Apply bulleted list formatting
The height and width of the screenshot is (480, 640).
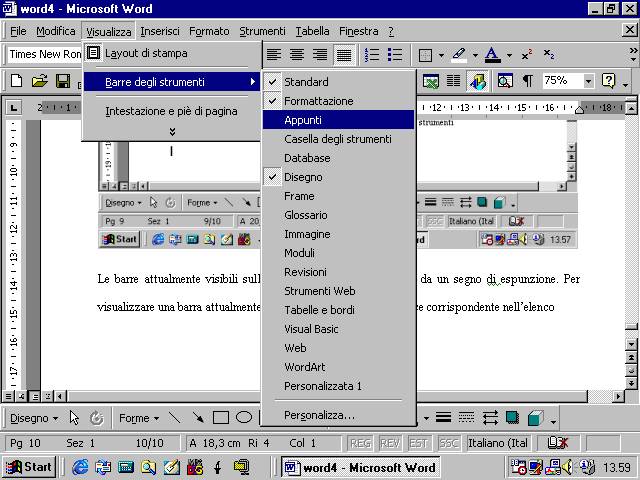[x=395, y=55]
